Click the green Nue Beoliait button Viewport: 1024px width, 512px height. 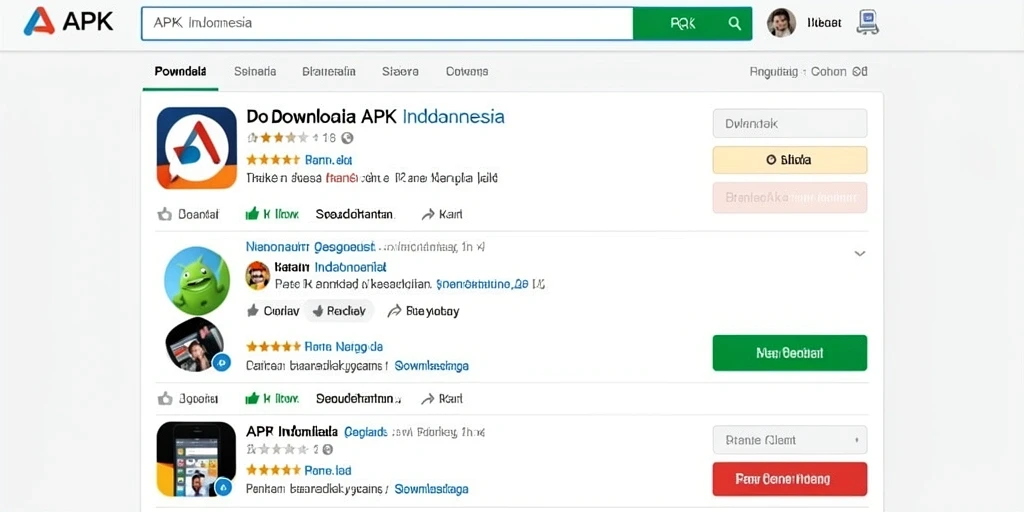click(790, 353)
